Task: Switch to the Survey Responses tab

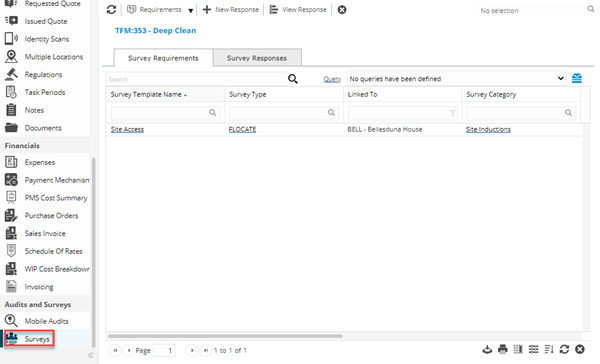Action: pyautogui.click(x=257, y=58)
